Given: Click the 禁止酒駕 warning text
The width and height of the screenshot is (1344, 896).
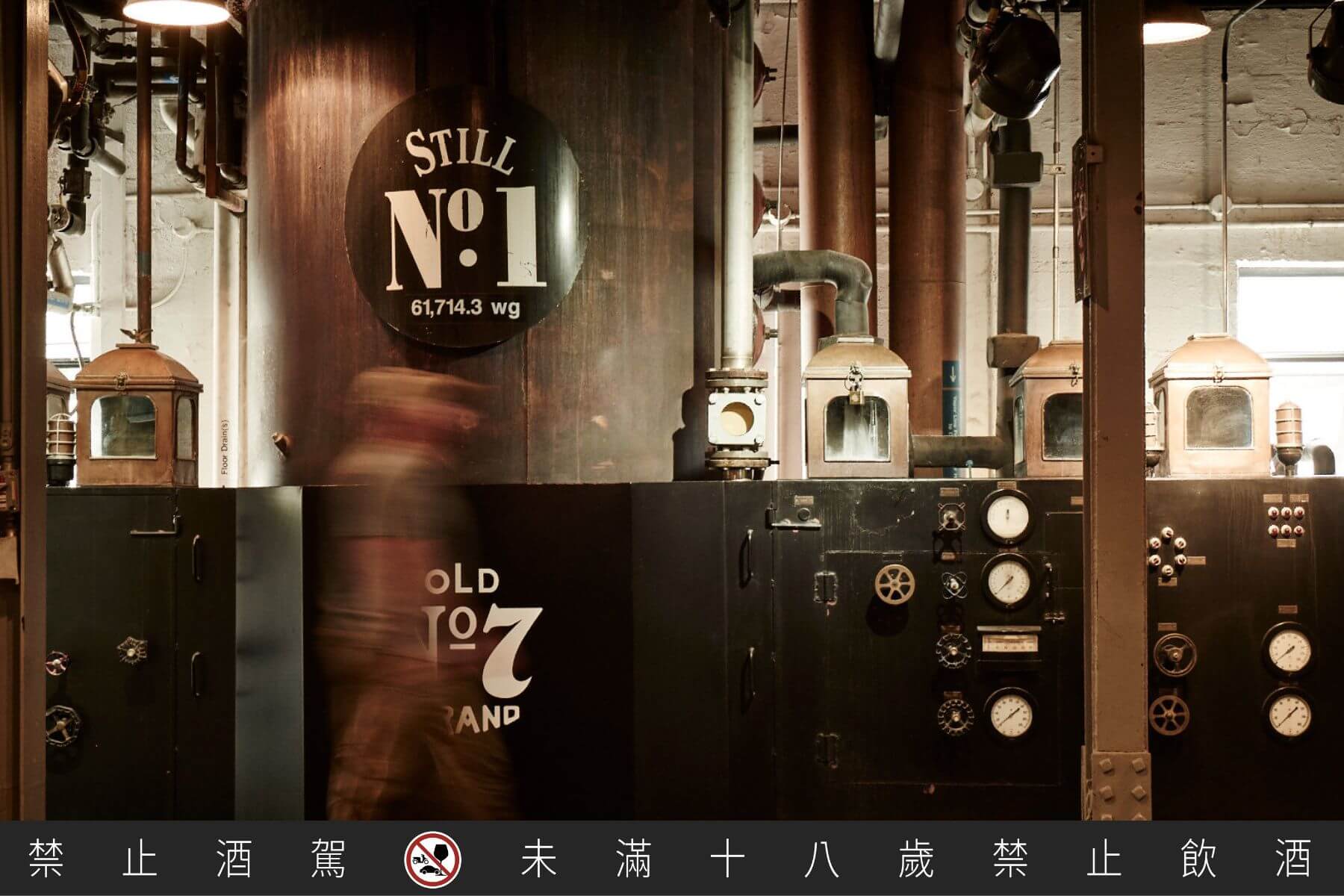Looking at the screenshot, I should (x=188, y=859).
